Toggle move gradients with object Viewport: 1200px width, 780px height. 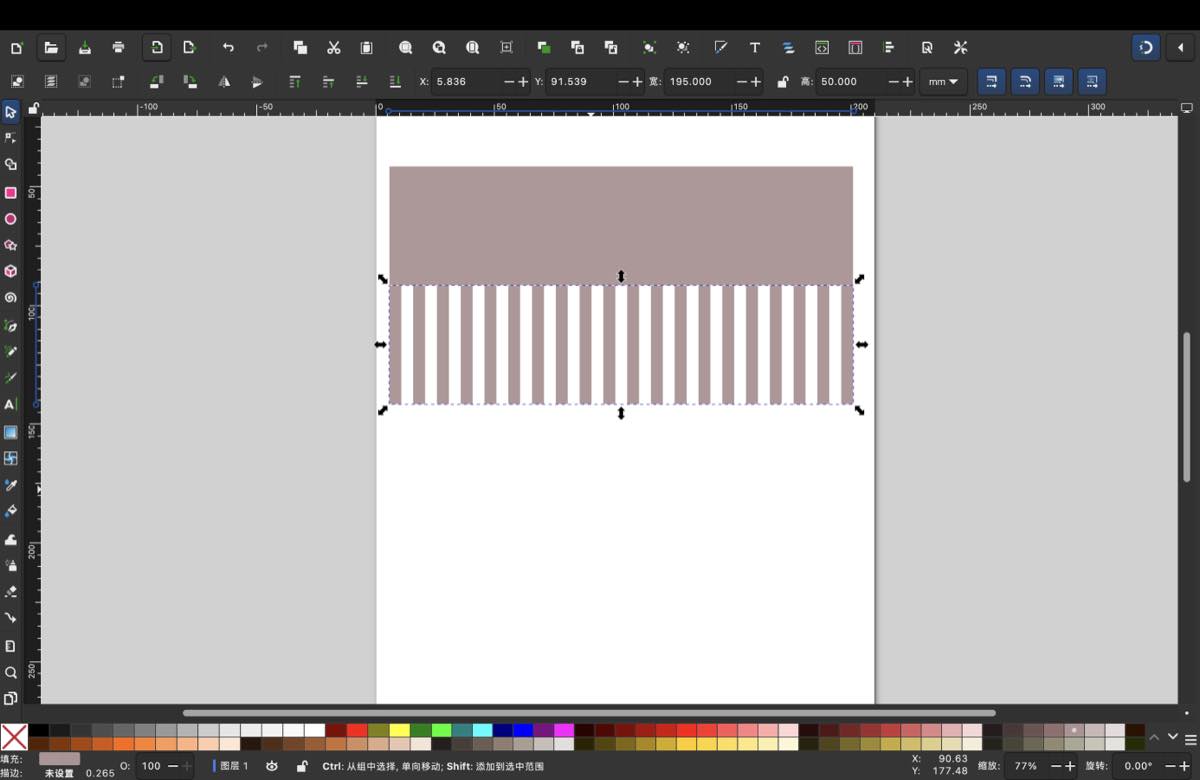tap(1059, 81)
